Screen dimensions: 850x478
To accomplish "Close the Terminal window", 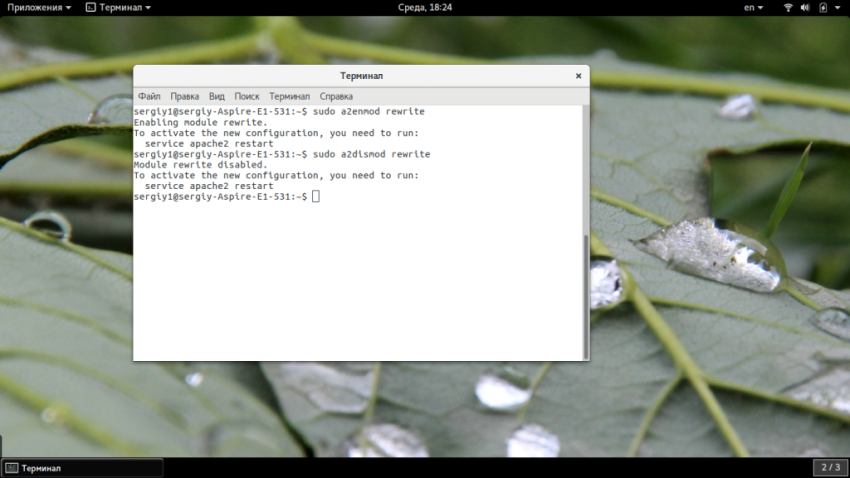I will [x=578, y=76].
